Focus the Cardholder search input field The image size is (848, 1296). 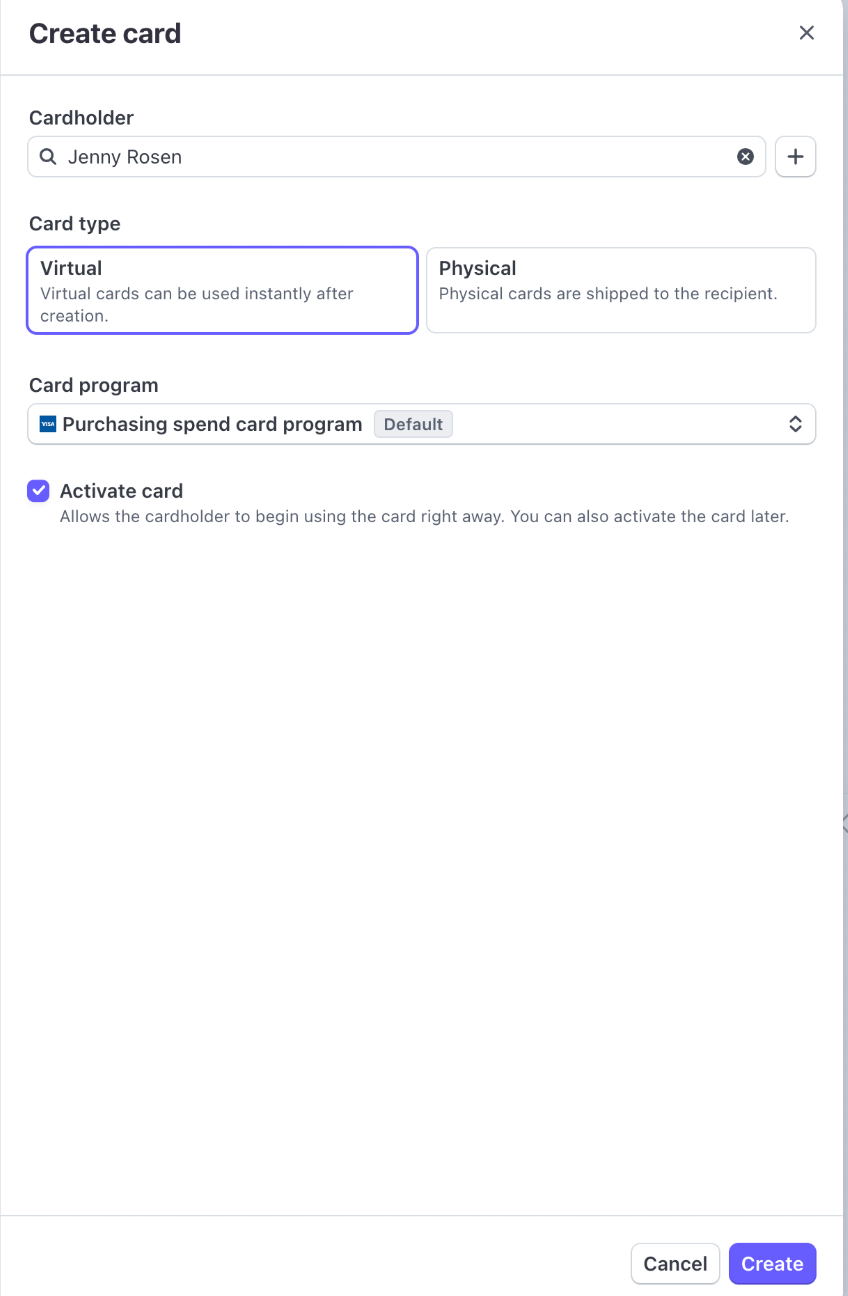point(400,157)
